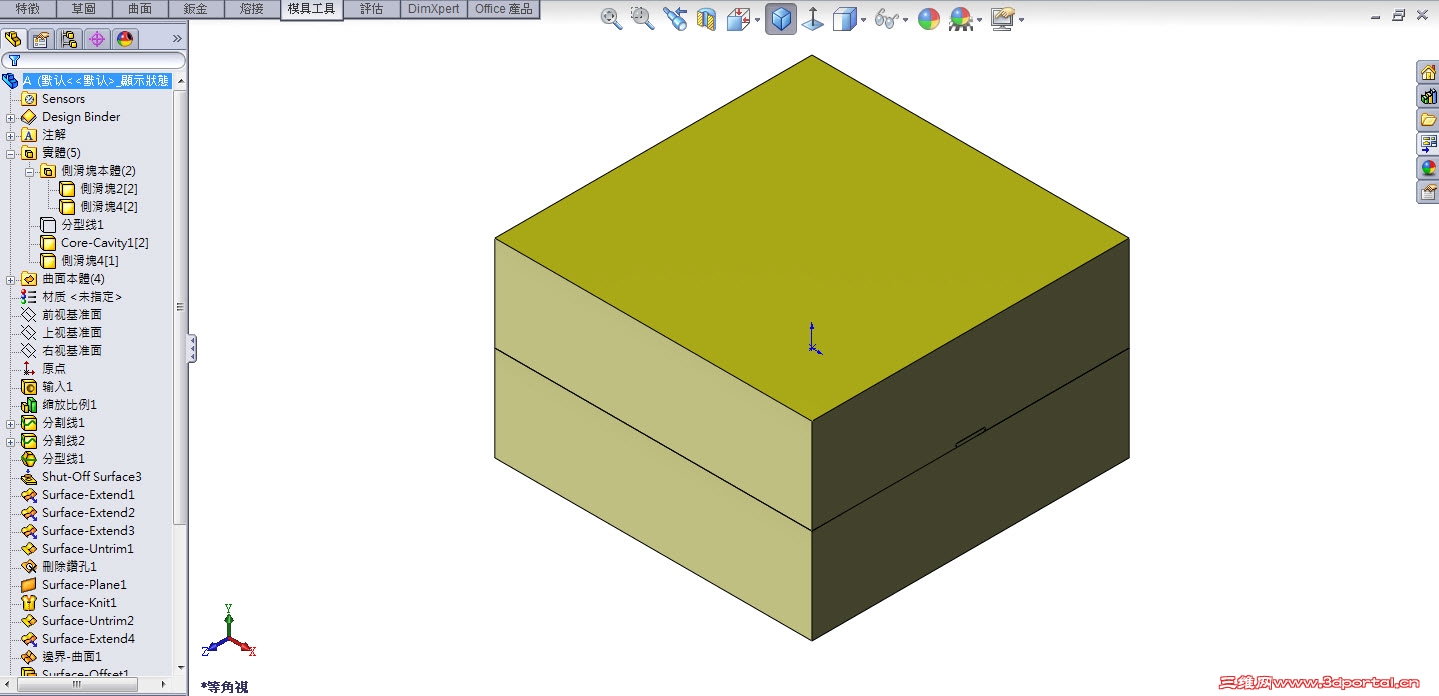Screen dimensions: 1439x696
Task: Switch to the 特徵 tab
Action: click(x=28, y=9)
